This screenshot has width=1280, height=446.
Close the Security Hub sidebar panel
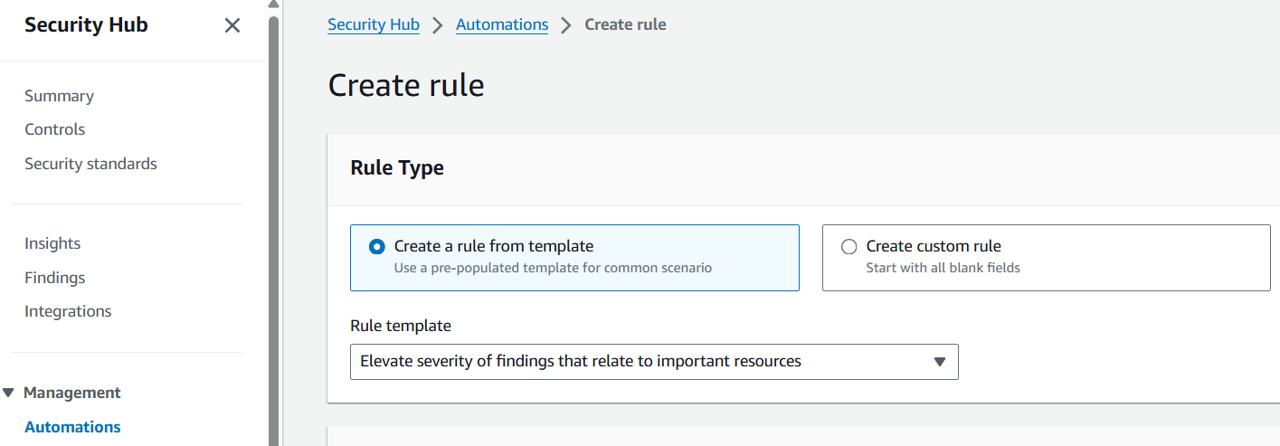coord(232,26)
